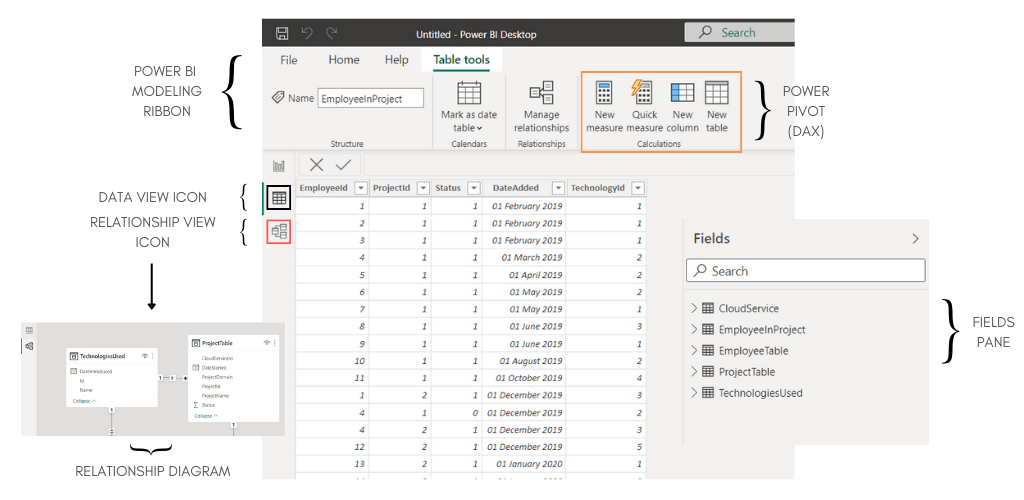1024x500 pixels.
Task: Open the Home tab
Action: point(344,59)
